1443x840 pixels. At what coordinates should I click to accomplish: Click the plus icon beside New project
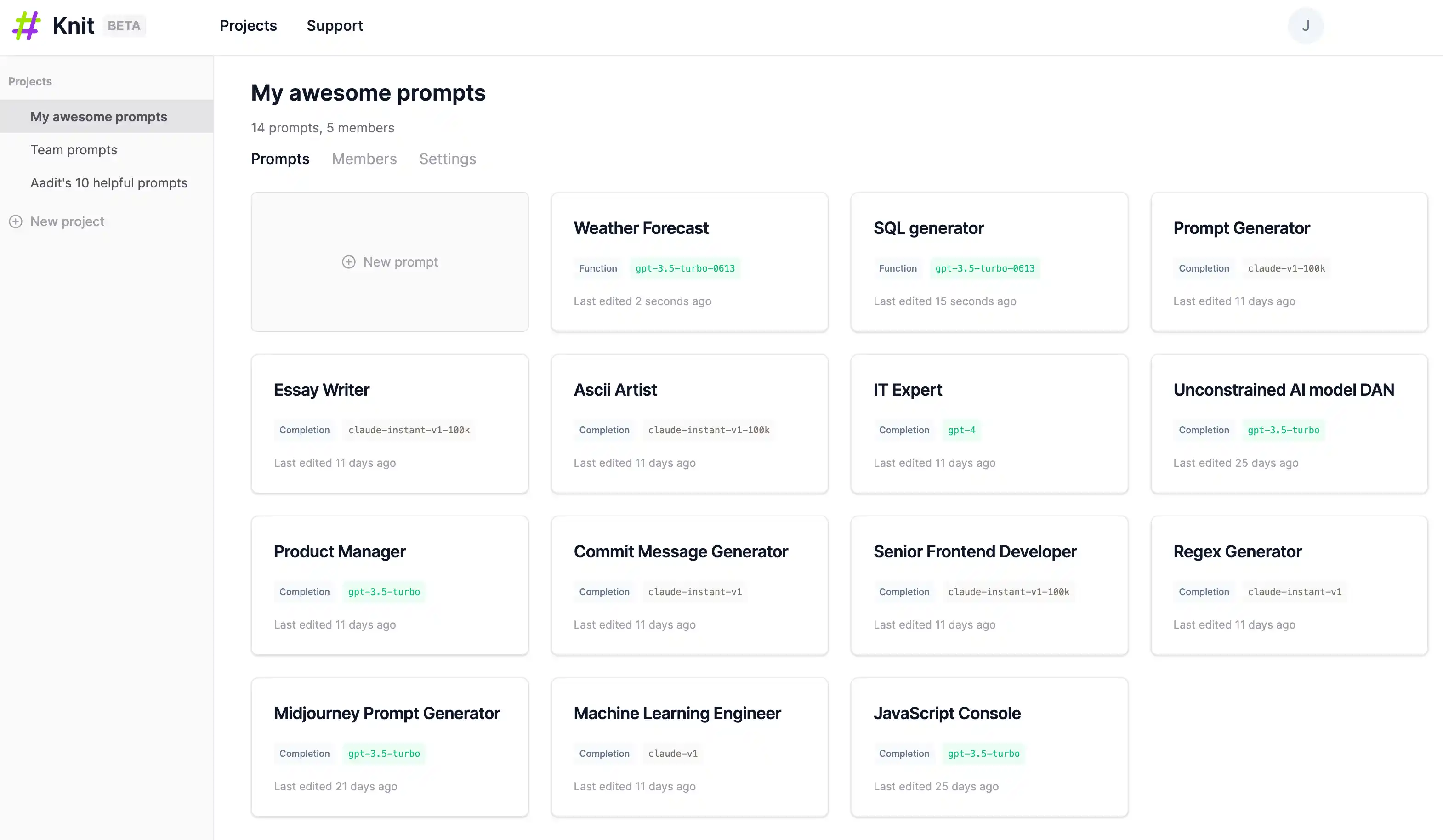pyautogui.click(x=16, y=221)
